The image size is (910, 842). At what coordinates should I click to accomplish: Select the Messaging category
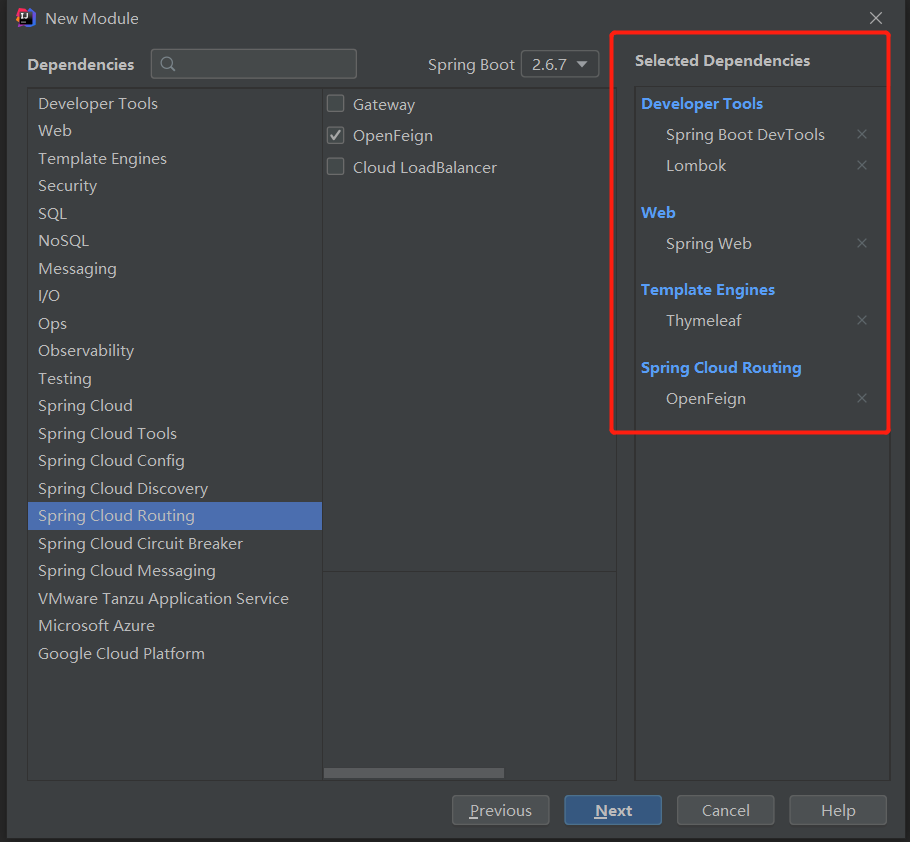point(175,269)
